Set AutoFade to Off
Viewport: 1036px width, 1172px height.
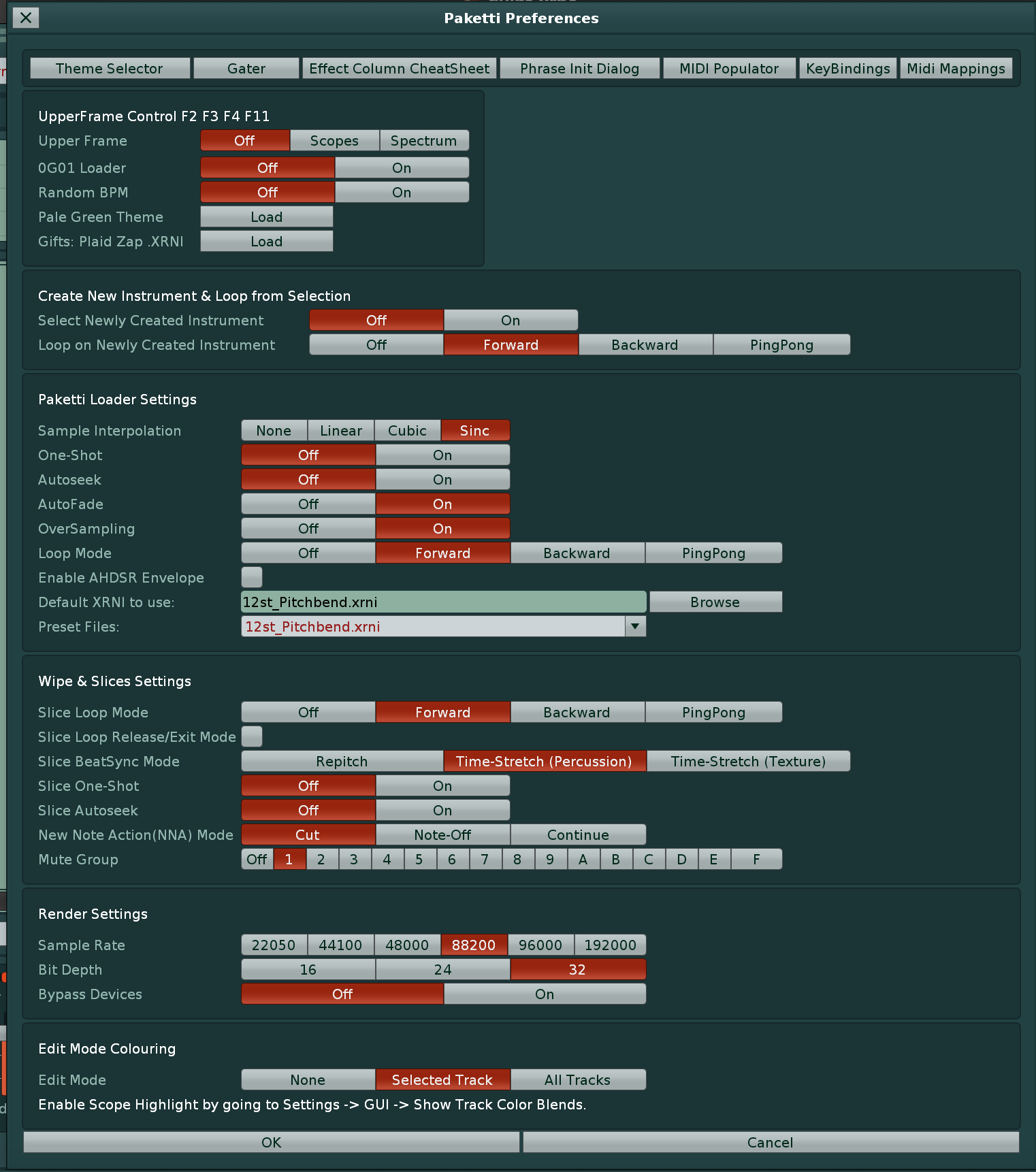point(308,504)
